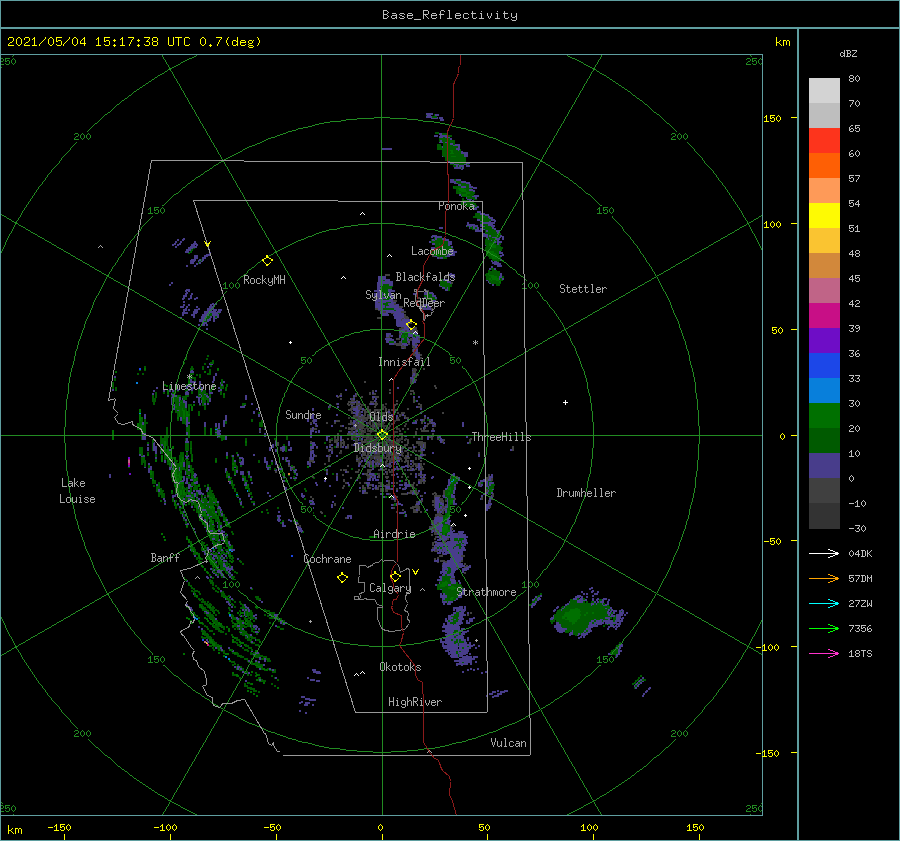Select the yellow diamond marker near RockyMH
The height and width of the screenshot is (841, 900).
267,261
